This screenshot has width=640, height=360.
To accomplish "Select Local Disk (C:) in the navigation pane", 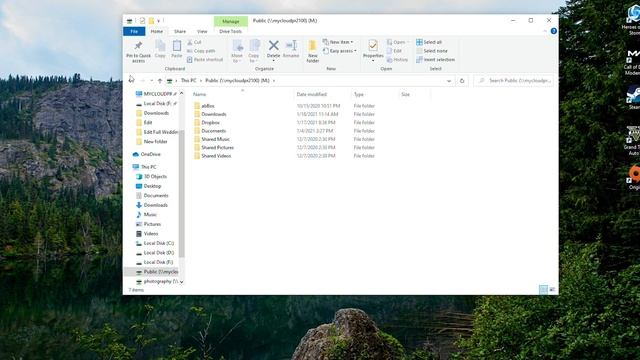I will [x=155, y=243].
